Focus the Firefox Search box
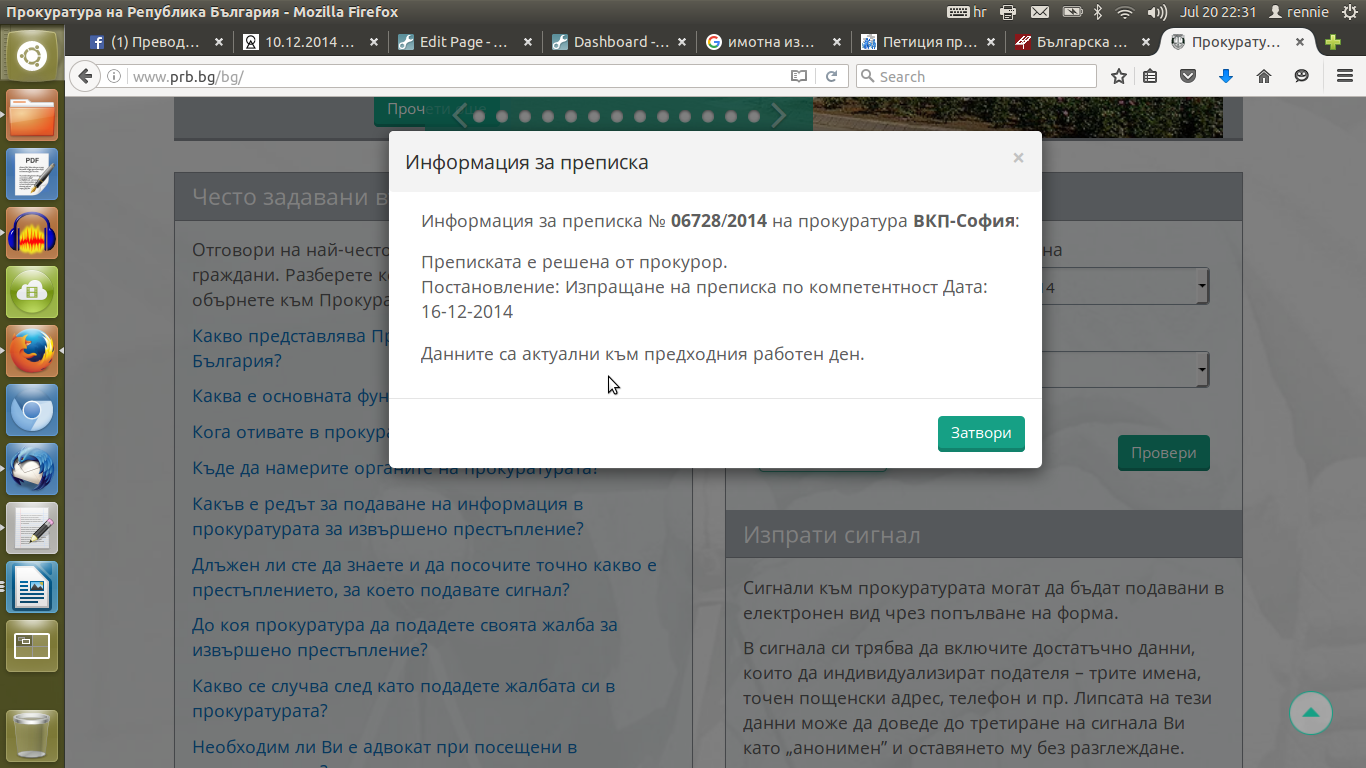 [x=976, y=76]
